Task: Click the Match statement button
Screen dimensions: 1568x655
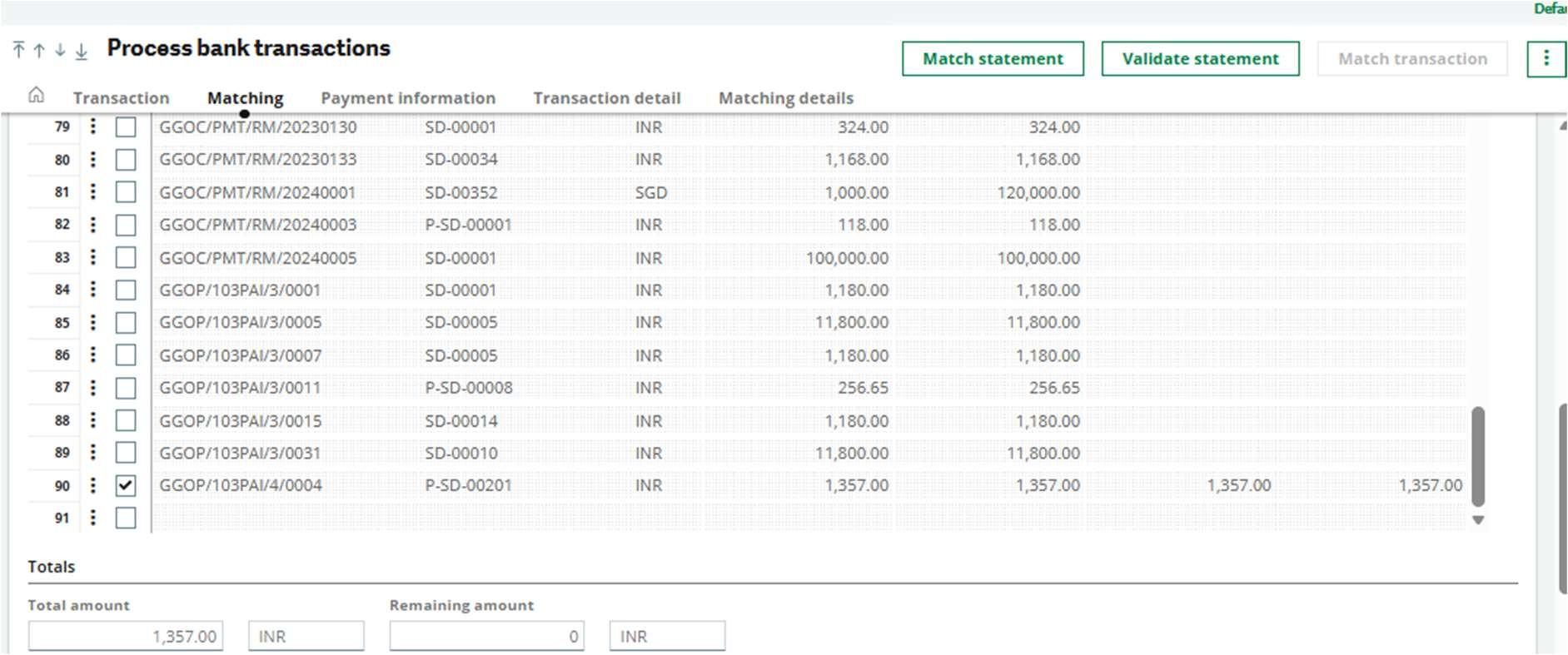Action: (x=993, y=59)
